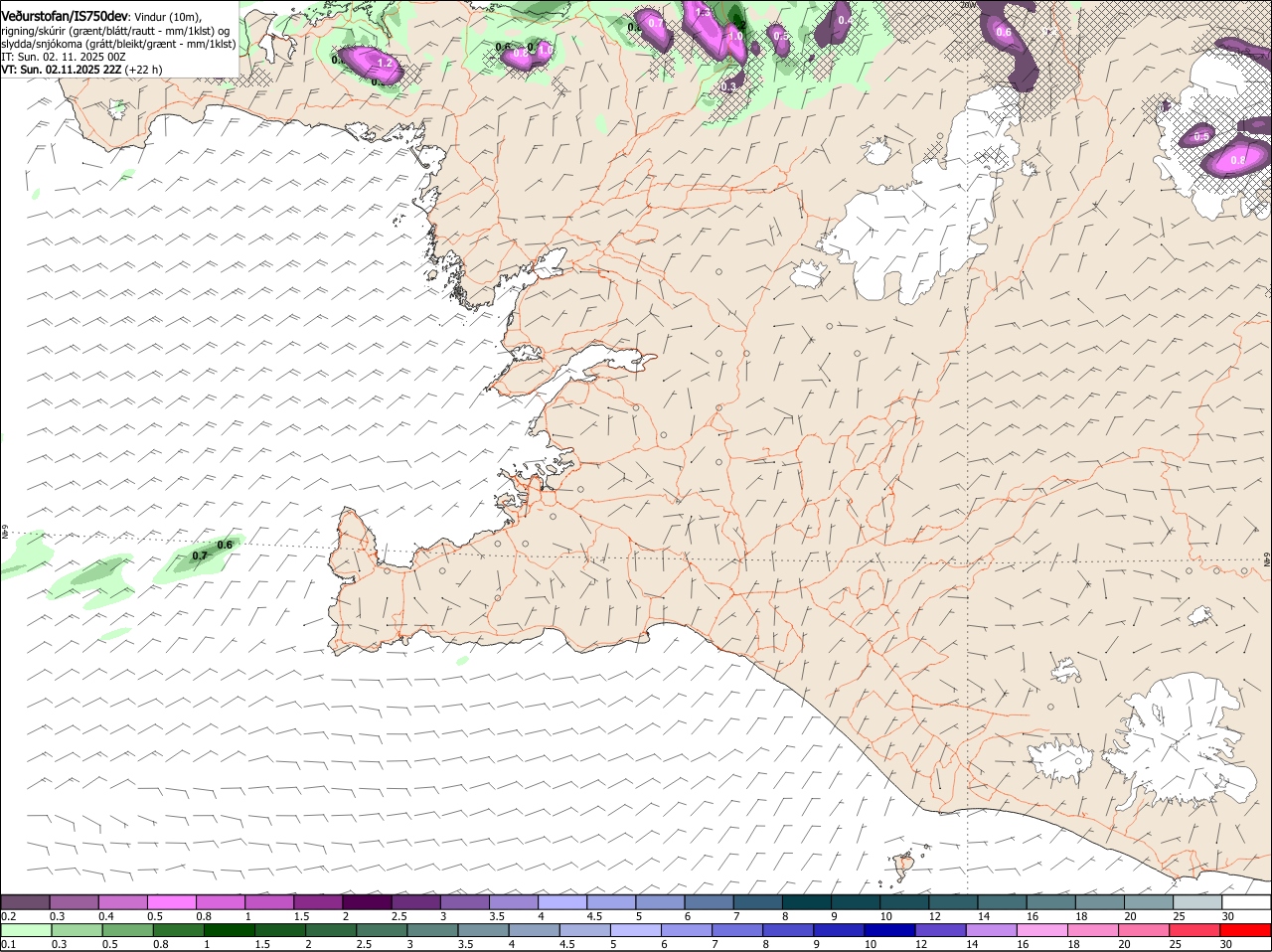Click the 4.5 label in the upper legend row
Image resolution: width=1272 pixels, height=952 pixels.
coord(594,916)
